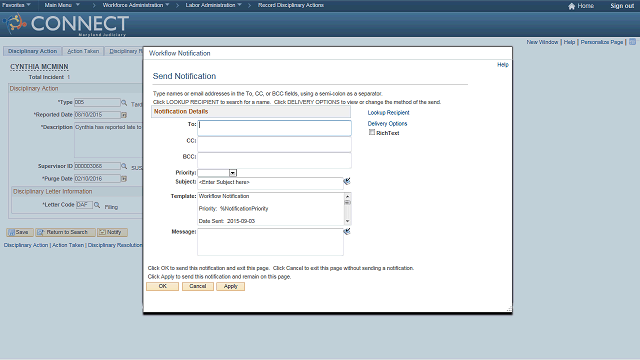The image size is (640, 360).
Task: Click inside the BCC field
Action: click(274, 160)
